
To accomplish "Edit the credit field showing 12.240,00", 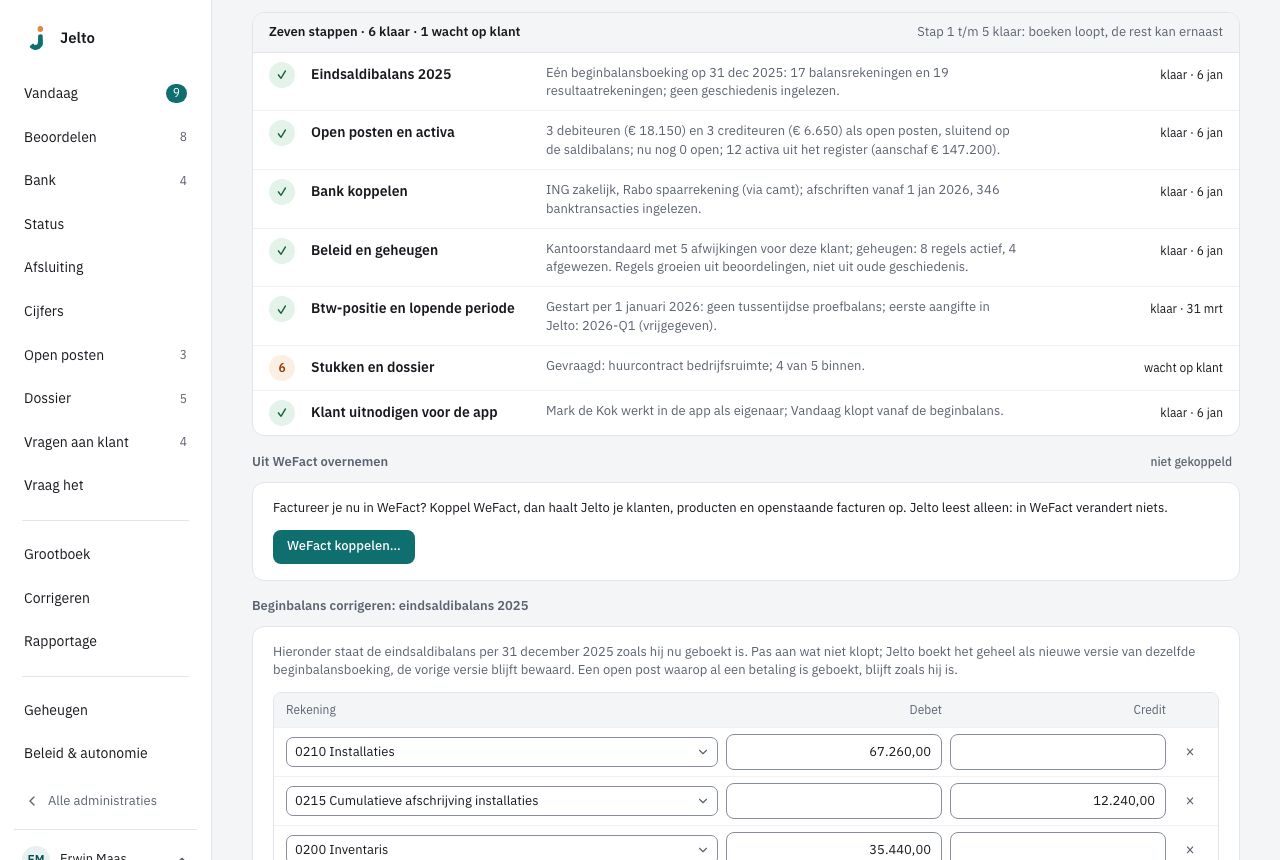I will click(1058, 801).
